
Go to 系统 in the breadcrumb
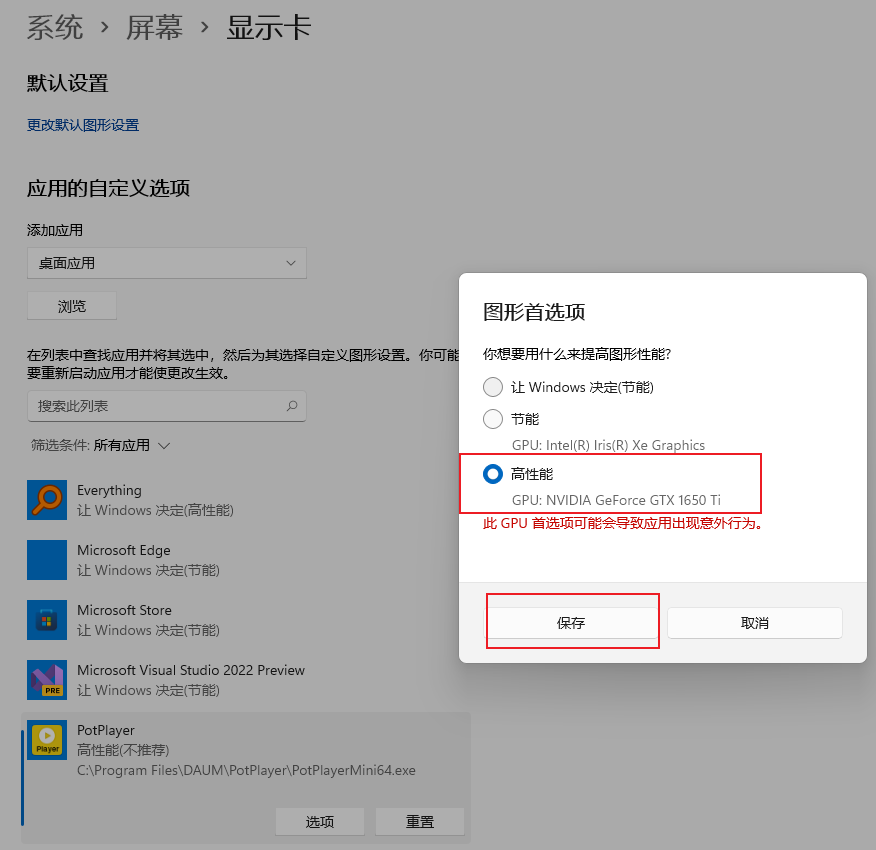(x=55, y=27)
